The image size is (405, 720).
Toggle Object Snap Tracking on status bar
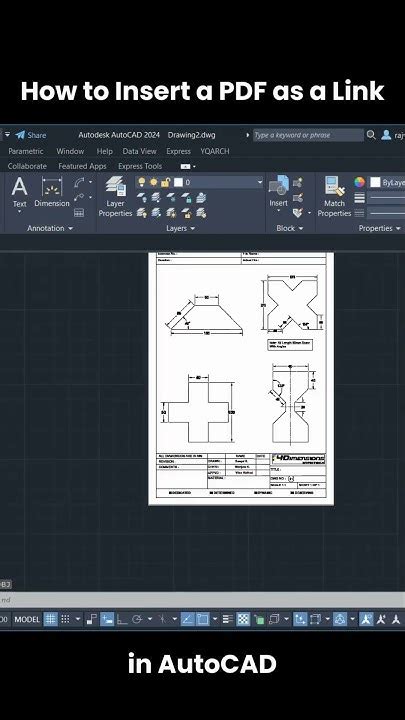click(187, 619)
